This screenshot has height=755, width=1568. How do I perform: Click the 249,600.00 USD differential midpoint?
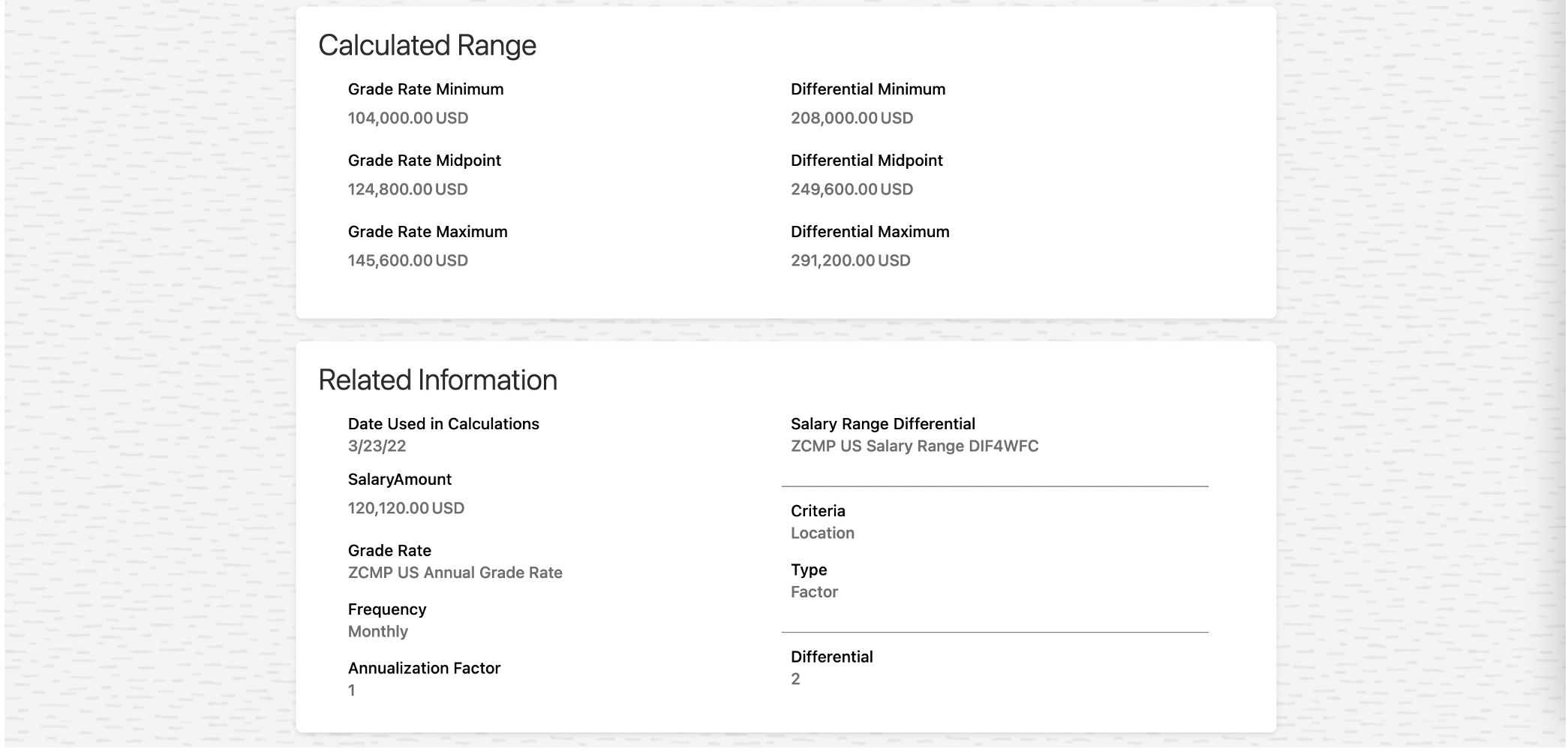[852, 189]
